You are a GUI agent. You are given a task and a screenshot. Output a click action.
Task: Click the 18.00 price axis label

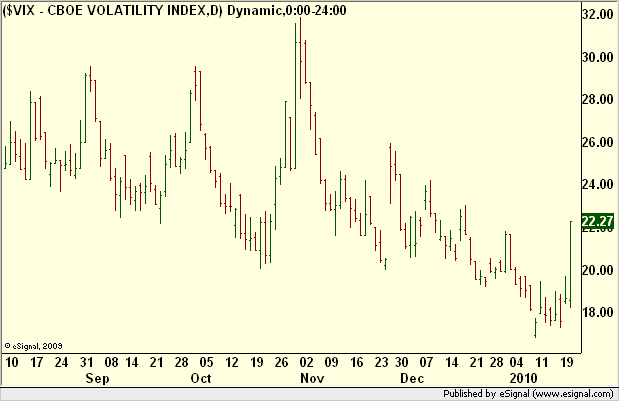pos(598,313)
